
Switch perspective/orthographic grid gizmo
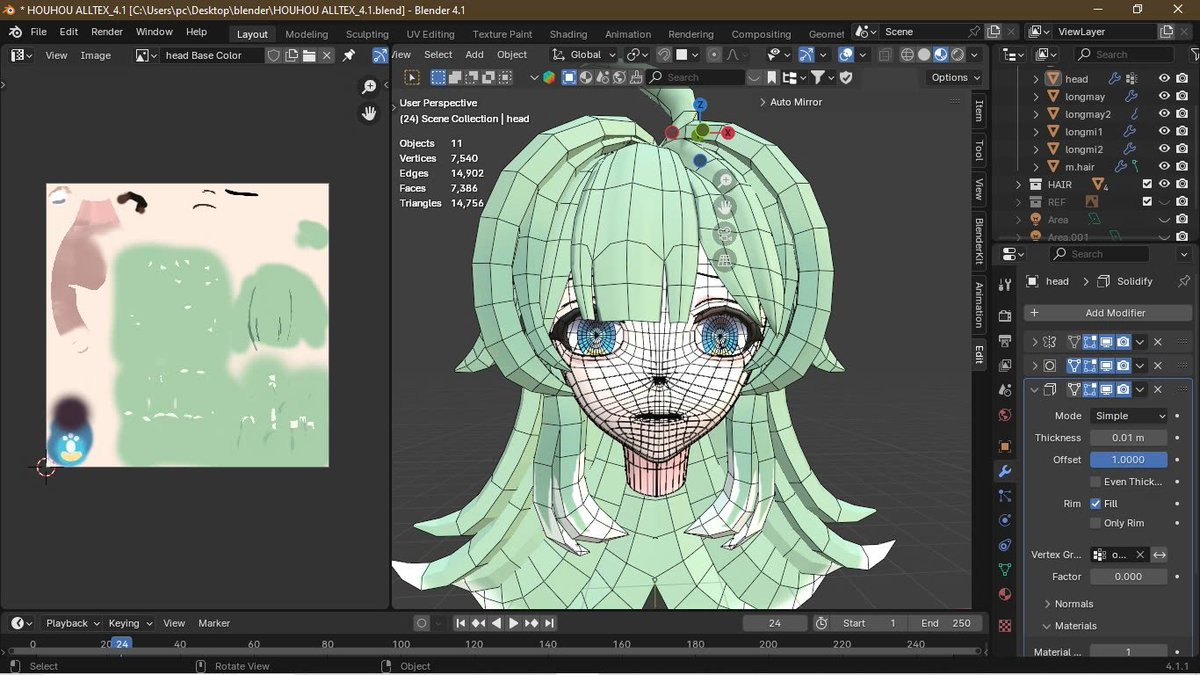point(725,260)
